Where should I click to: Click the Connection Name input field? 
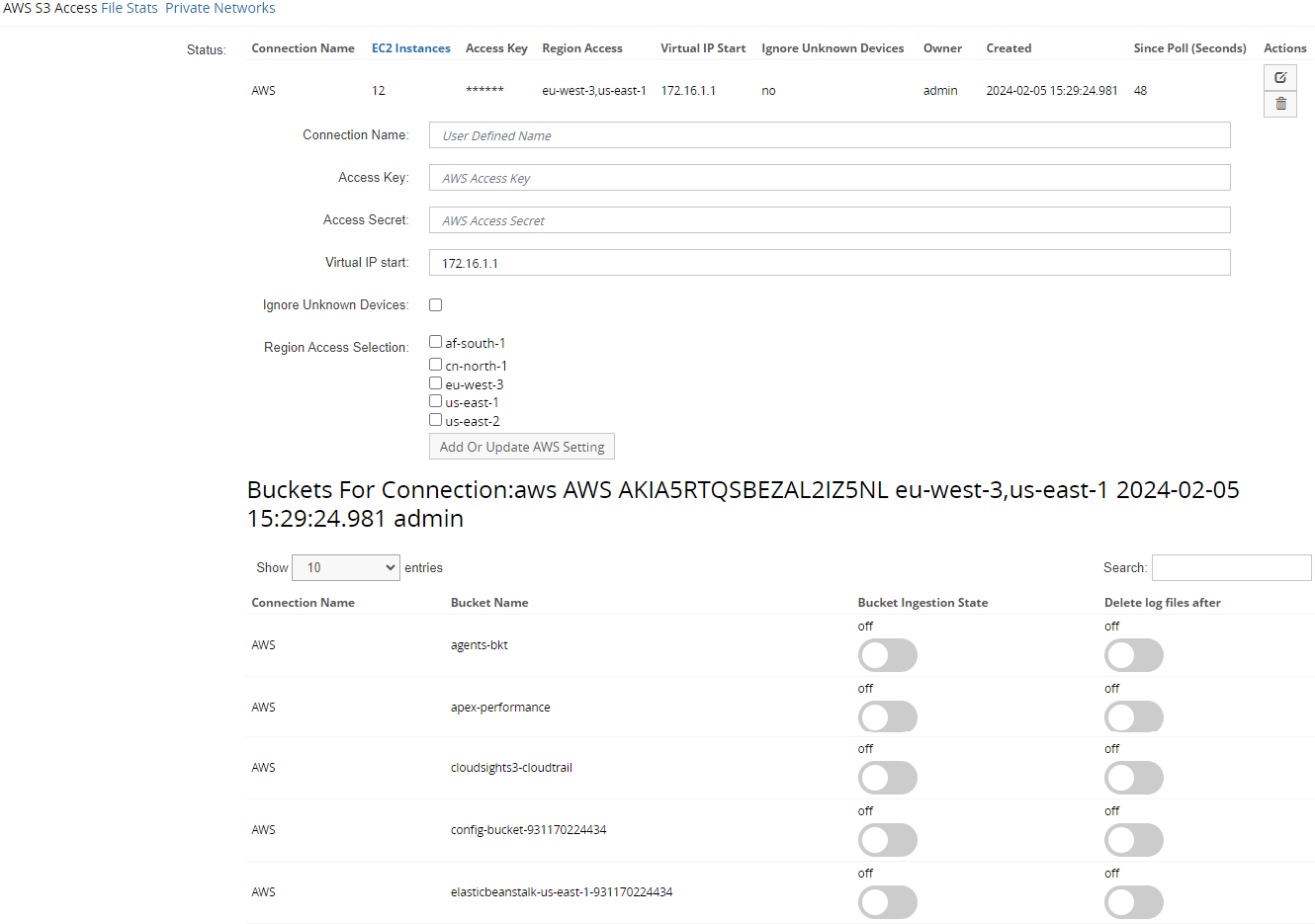click(x=830, y=135)
